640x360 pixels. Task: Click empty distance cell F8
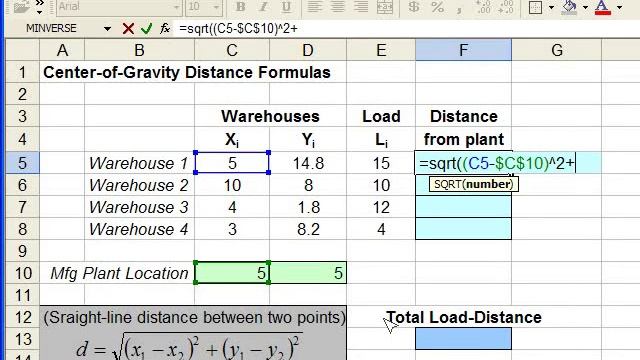(x=463, y=229)
